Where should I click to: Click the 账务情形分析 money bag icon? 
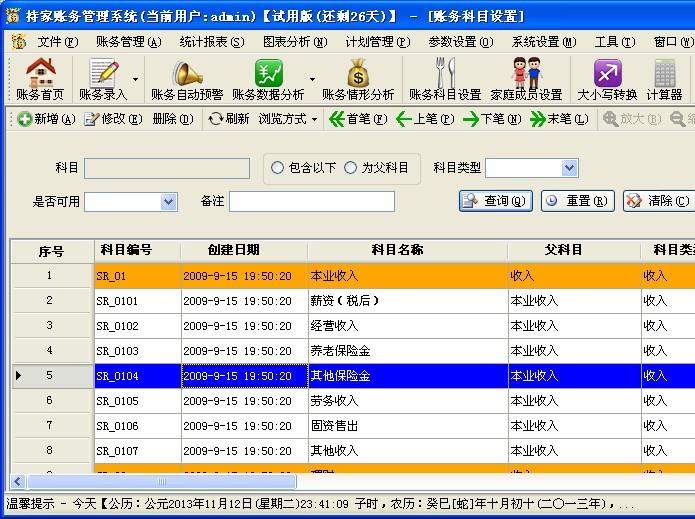(x=357, y=74)
